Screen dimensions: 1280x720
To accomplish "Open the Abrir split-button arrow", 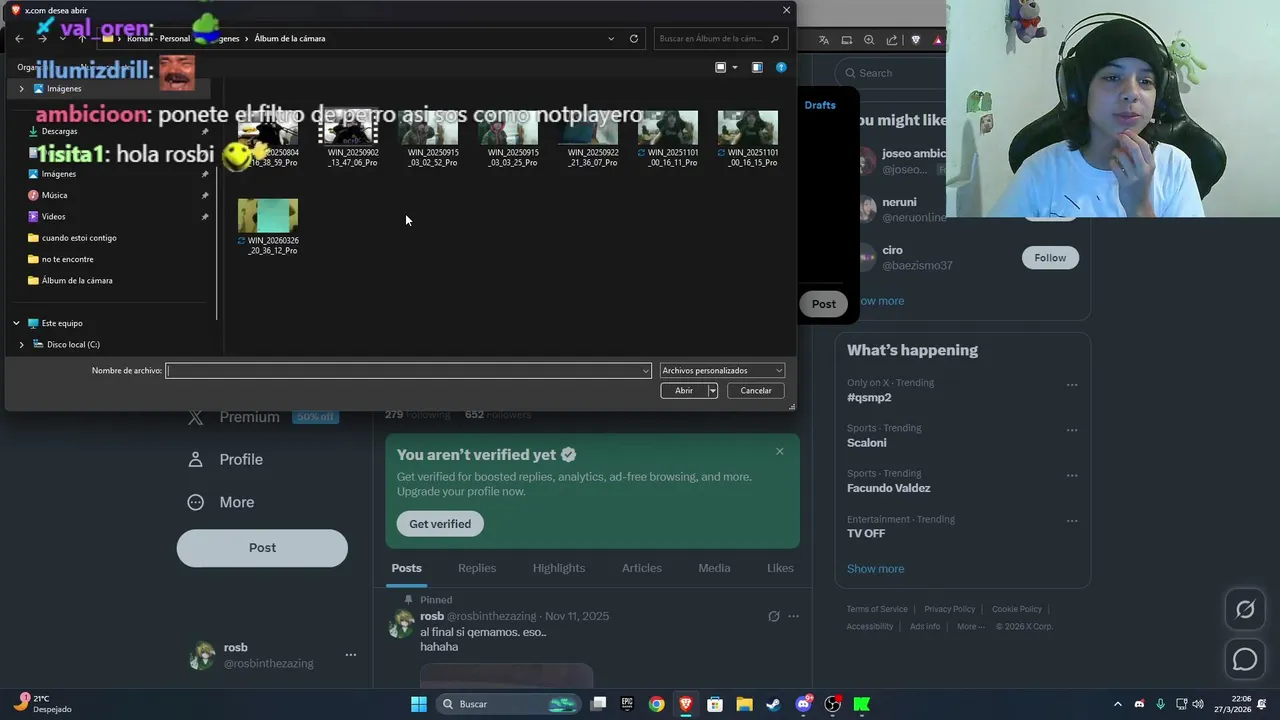I will point(713,390).
